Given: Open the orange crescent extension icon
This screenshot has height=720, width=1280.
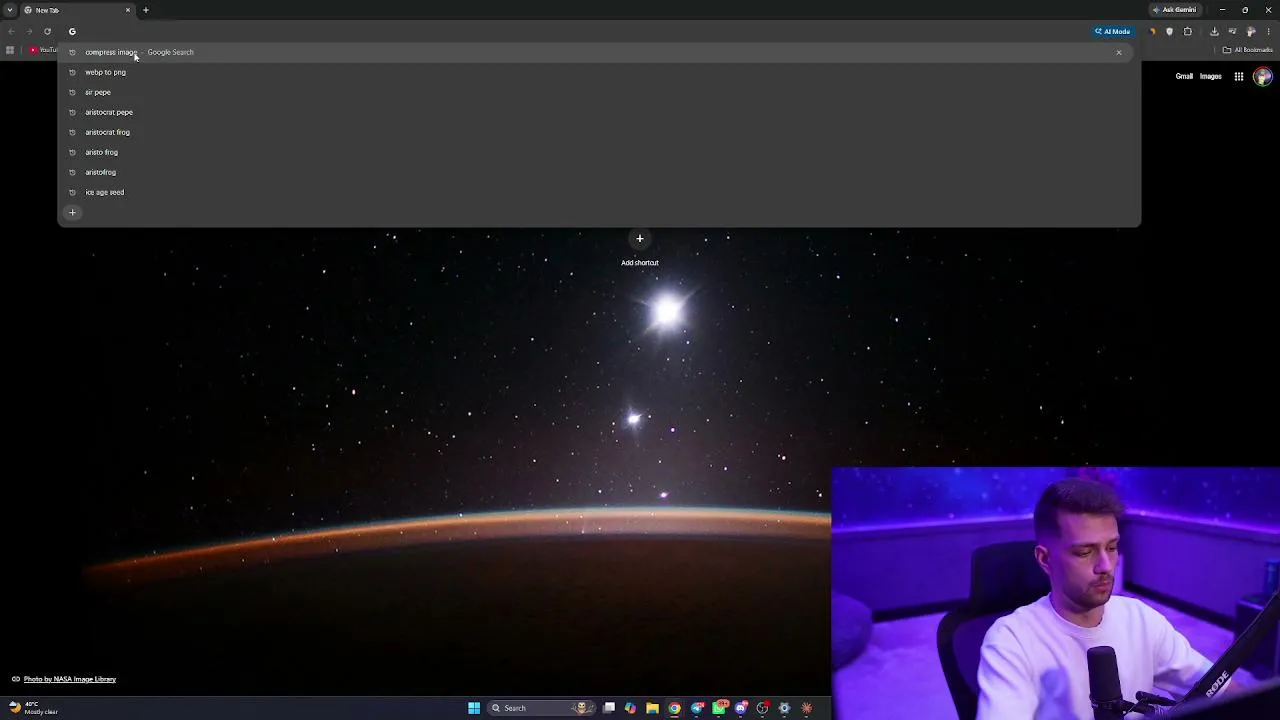Looking at the screenshot, I should click(x=1152, y=31).
